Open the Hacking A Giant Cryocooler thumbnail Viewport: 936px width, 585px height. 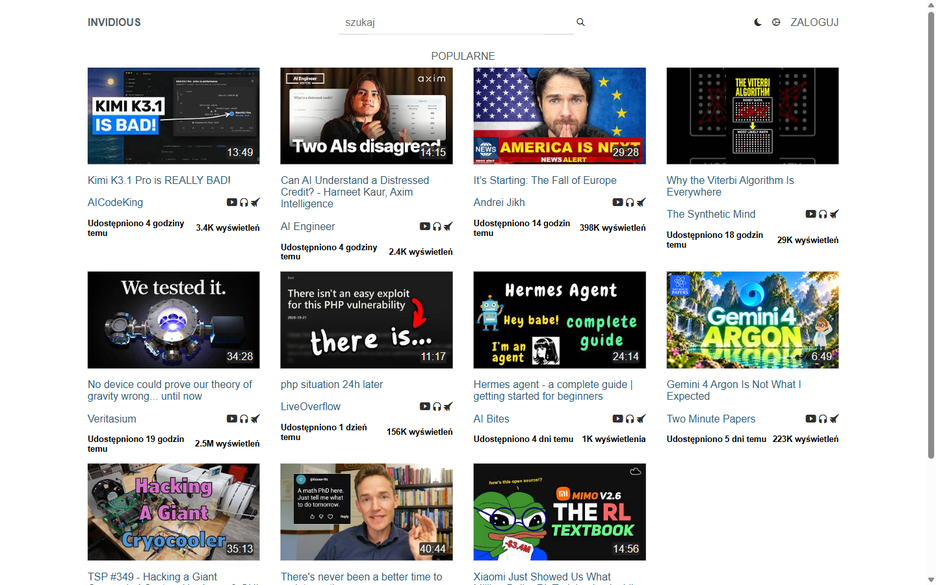[x=174, y=512]
